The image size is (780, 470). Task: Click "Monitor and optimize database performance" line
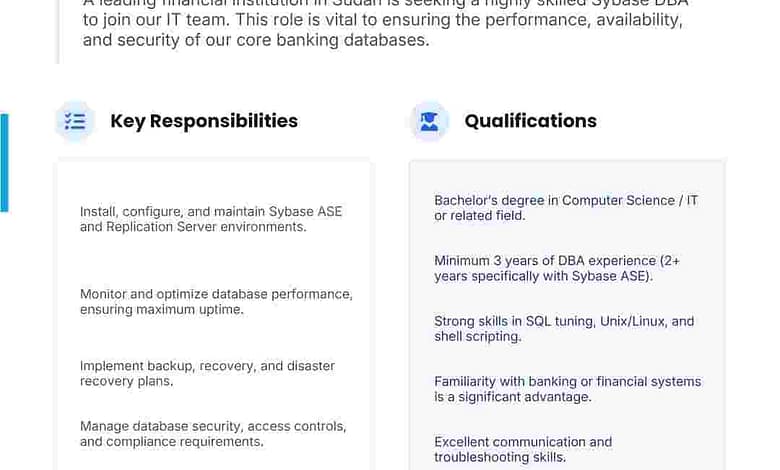point(216,294)
